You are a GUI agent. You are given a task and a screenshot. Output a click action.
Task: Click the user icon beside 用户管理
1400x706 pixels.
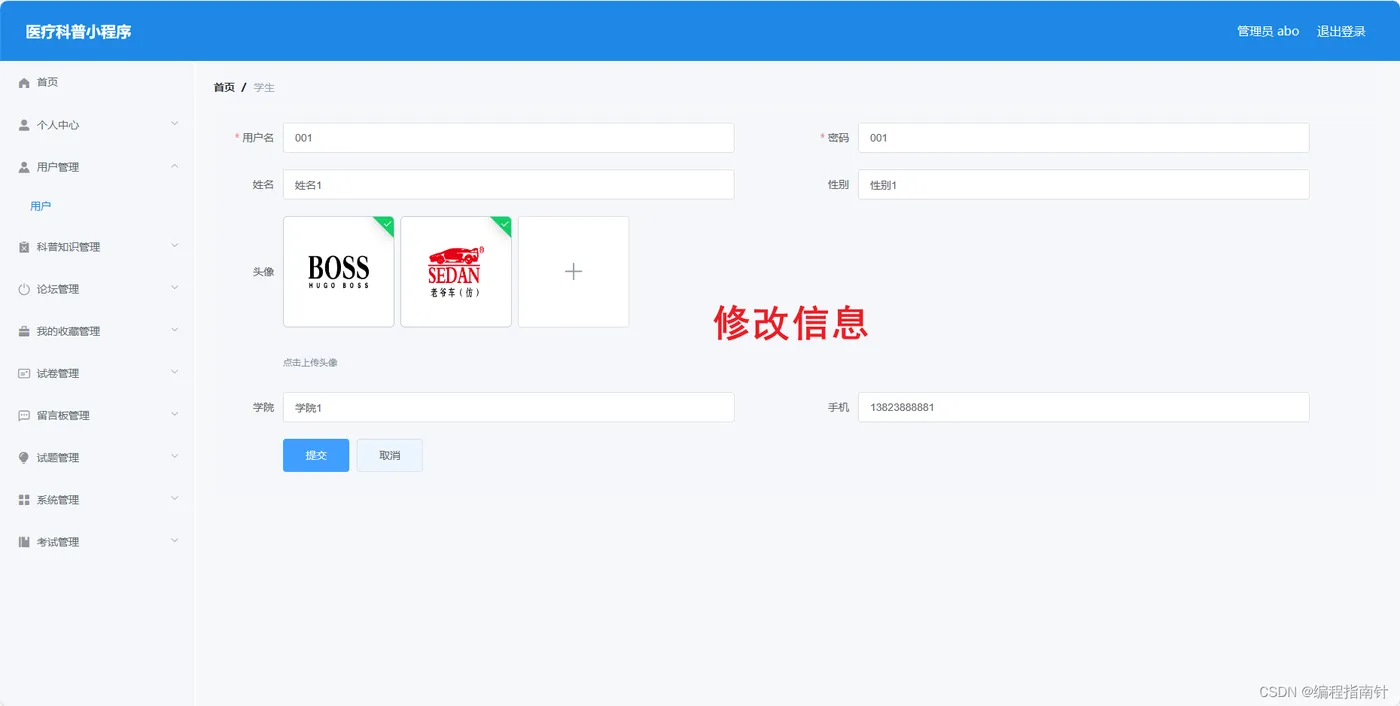coord(24,167)
